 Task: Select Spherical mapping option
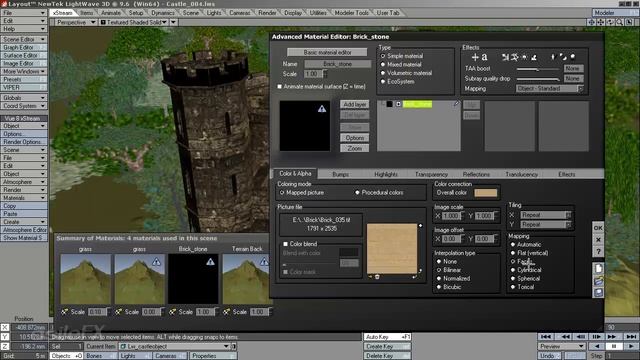pyautogui.click(x=525, y=278)
